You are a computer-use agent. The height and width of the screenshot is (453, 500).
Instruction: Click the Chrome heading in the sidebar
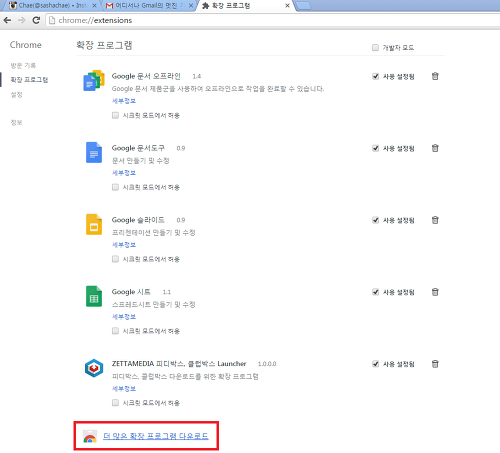(x=26, y=45)
